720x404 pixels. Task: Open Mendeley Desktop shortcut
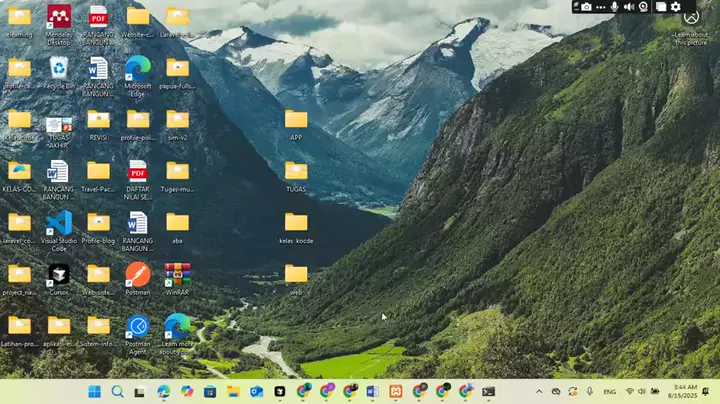58,17
